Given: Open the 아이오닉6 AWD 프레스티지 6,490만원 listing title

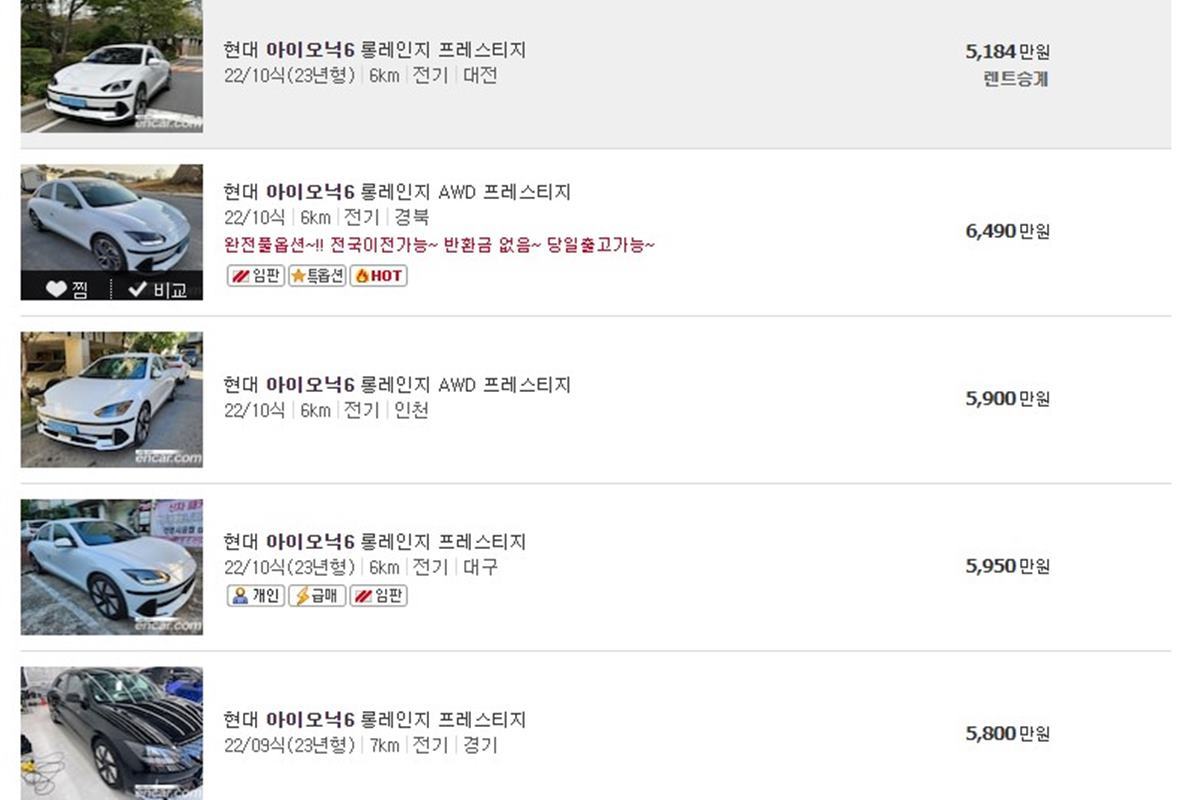Looking at the screenshot, I should (x=395, y=192).
